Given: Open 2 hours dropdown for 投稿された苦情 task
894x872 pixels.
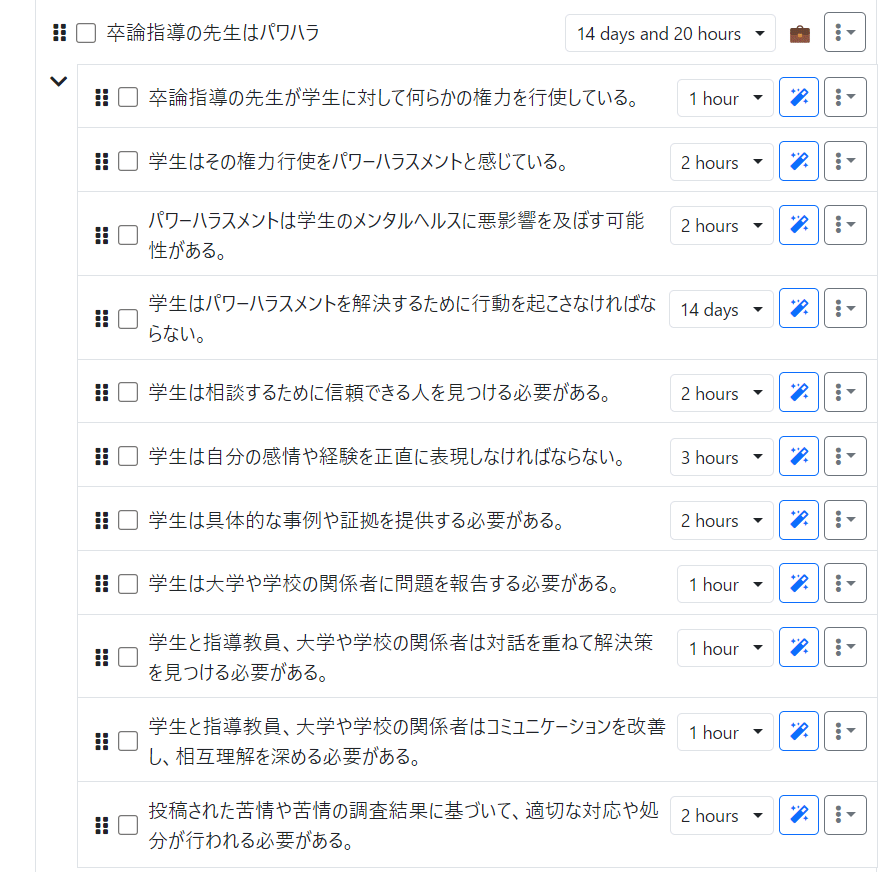Looking at the screenshot, I should [x=721, y=816].
